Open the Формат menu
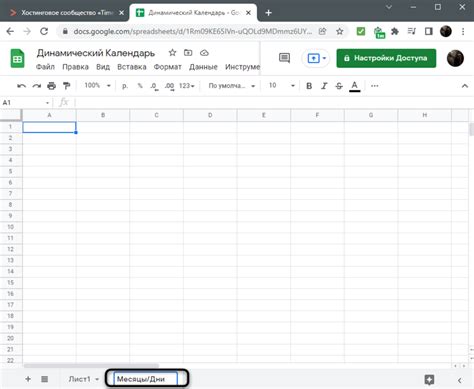The width and height of the screenshot is (474, 389). tap(167, 67)
